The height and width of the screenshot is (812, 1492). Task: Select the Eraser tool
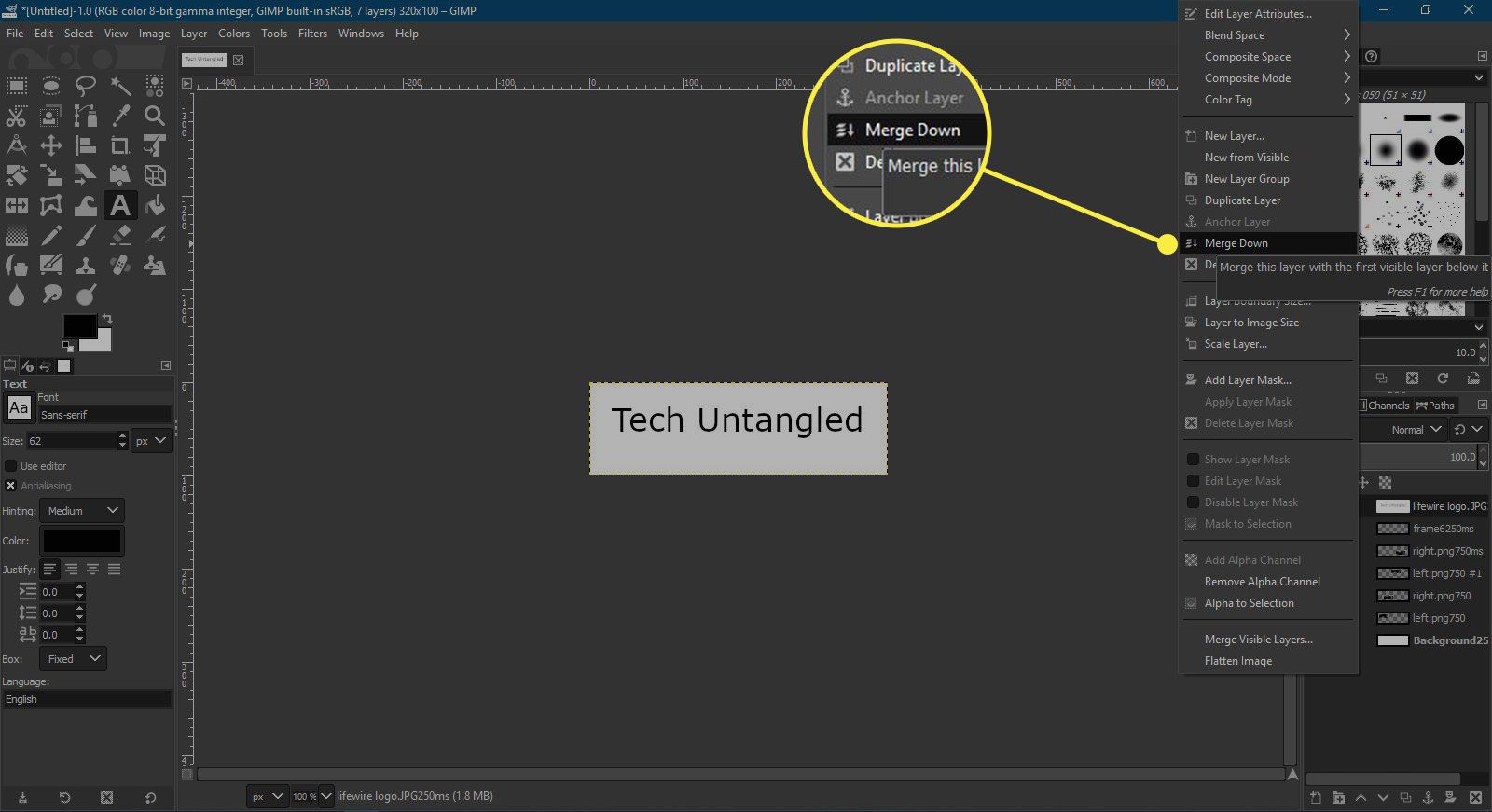pos(120,235)
